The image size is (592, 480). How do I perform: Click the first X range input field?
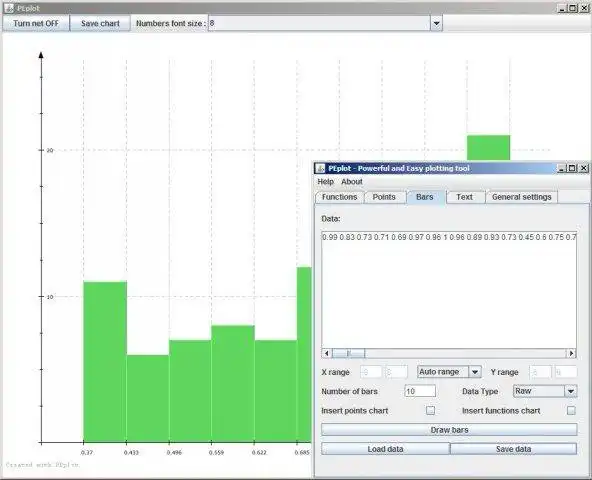click(x=371, y=372)
